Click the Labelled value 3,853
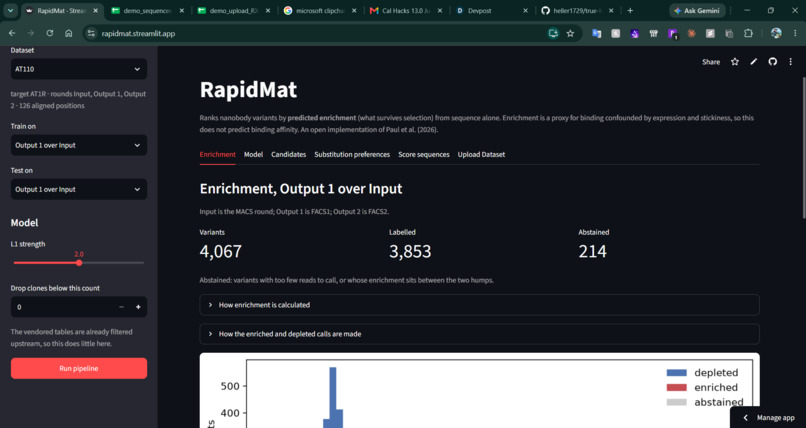 coord(410,251)
